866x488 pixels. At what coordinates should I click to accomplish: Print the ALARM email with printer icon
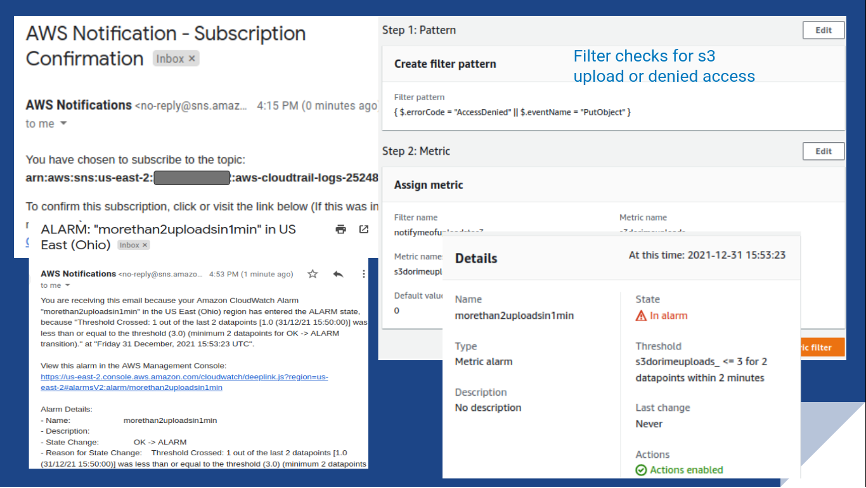(x=341, y=229)
